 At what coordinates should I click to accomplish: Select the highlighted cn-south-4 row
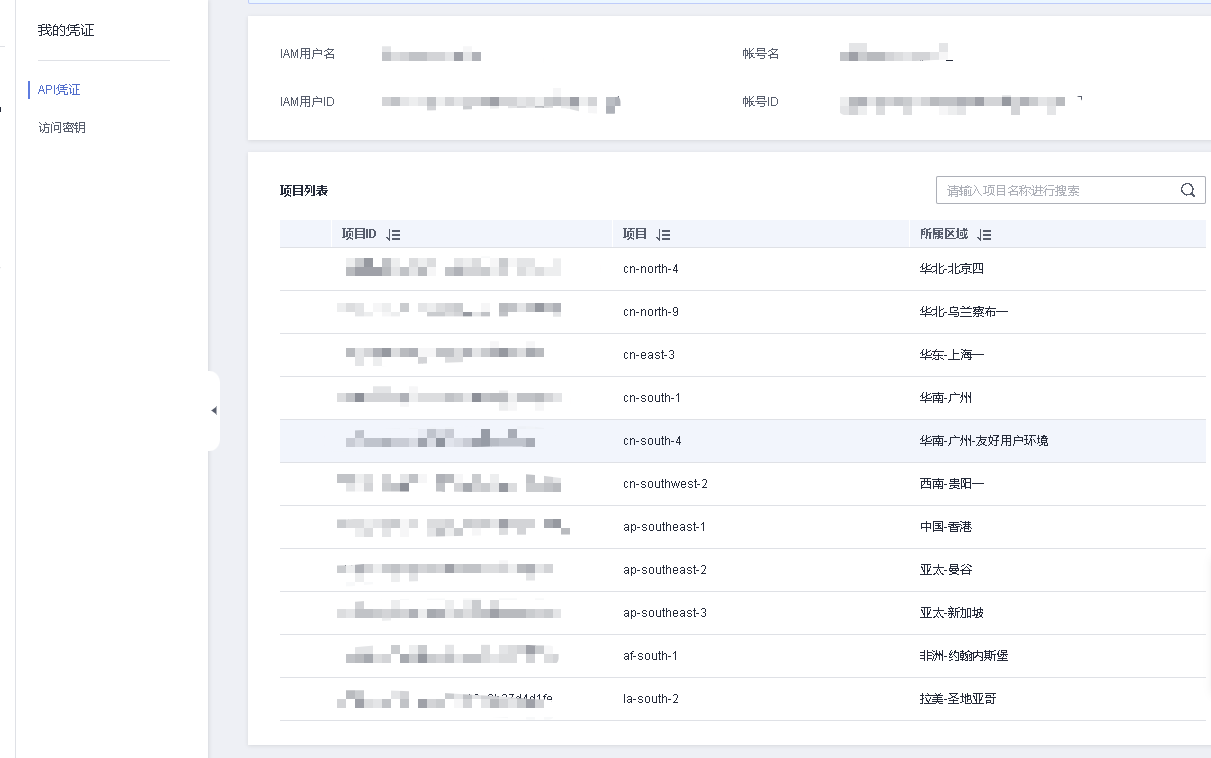651,441
